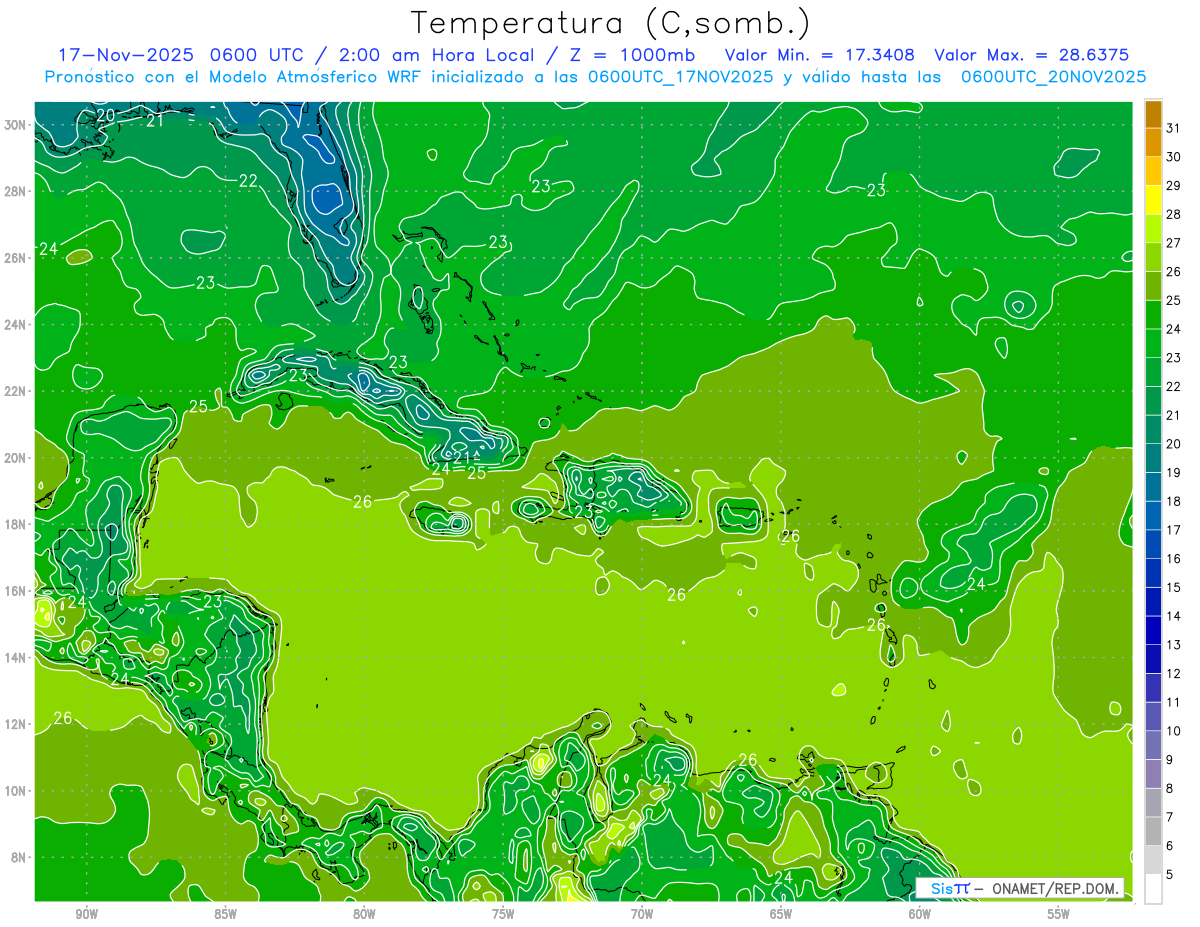This screenshot has height=927, width=1200.
Task: Click the 28N latitude axis label
Action: click(x=15, y=191)
